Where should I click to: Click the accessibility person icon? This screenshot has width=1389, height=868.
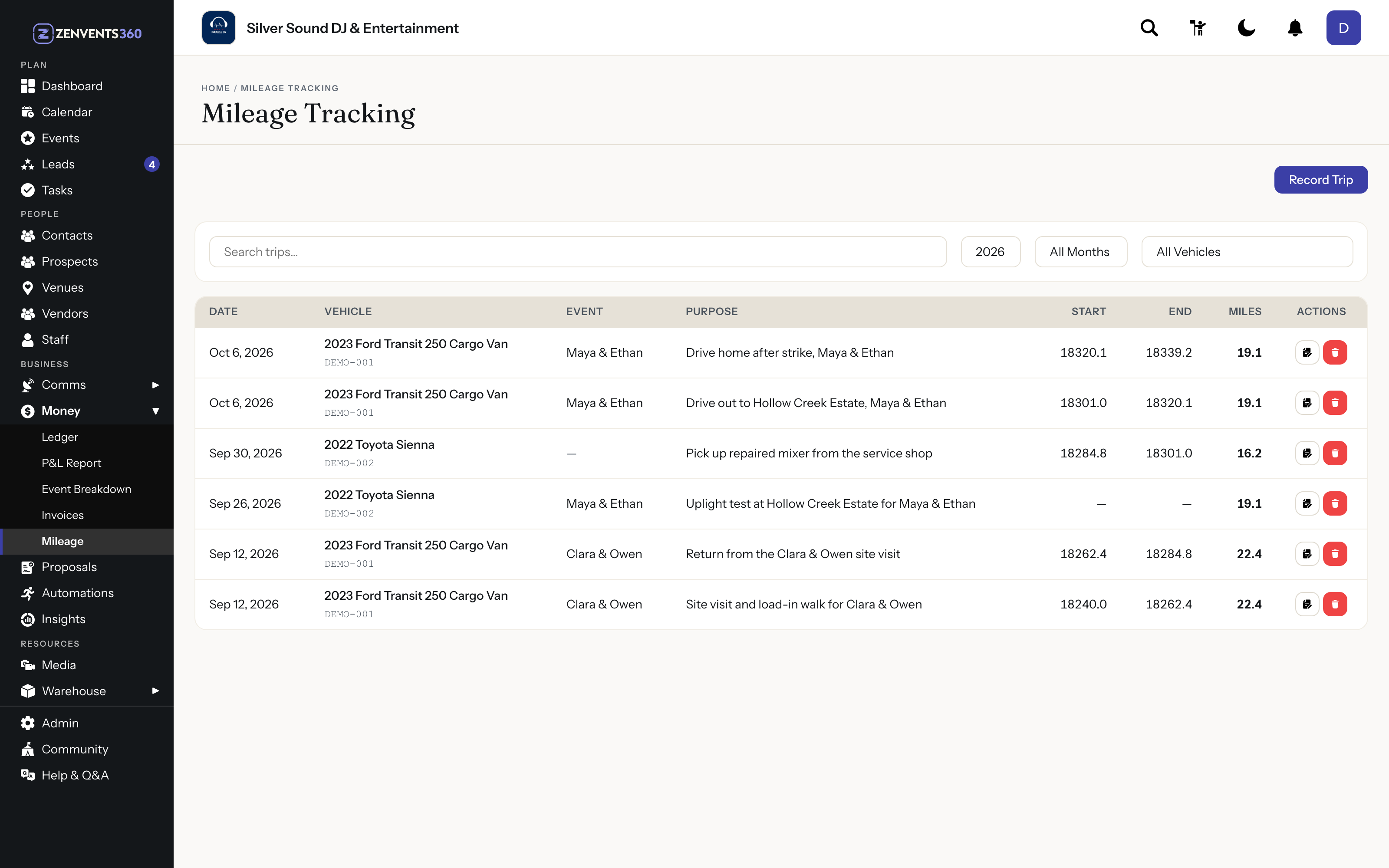1198,27
